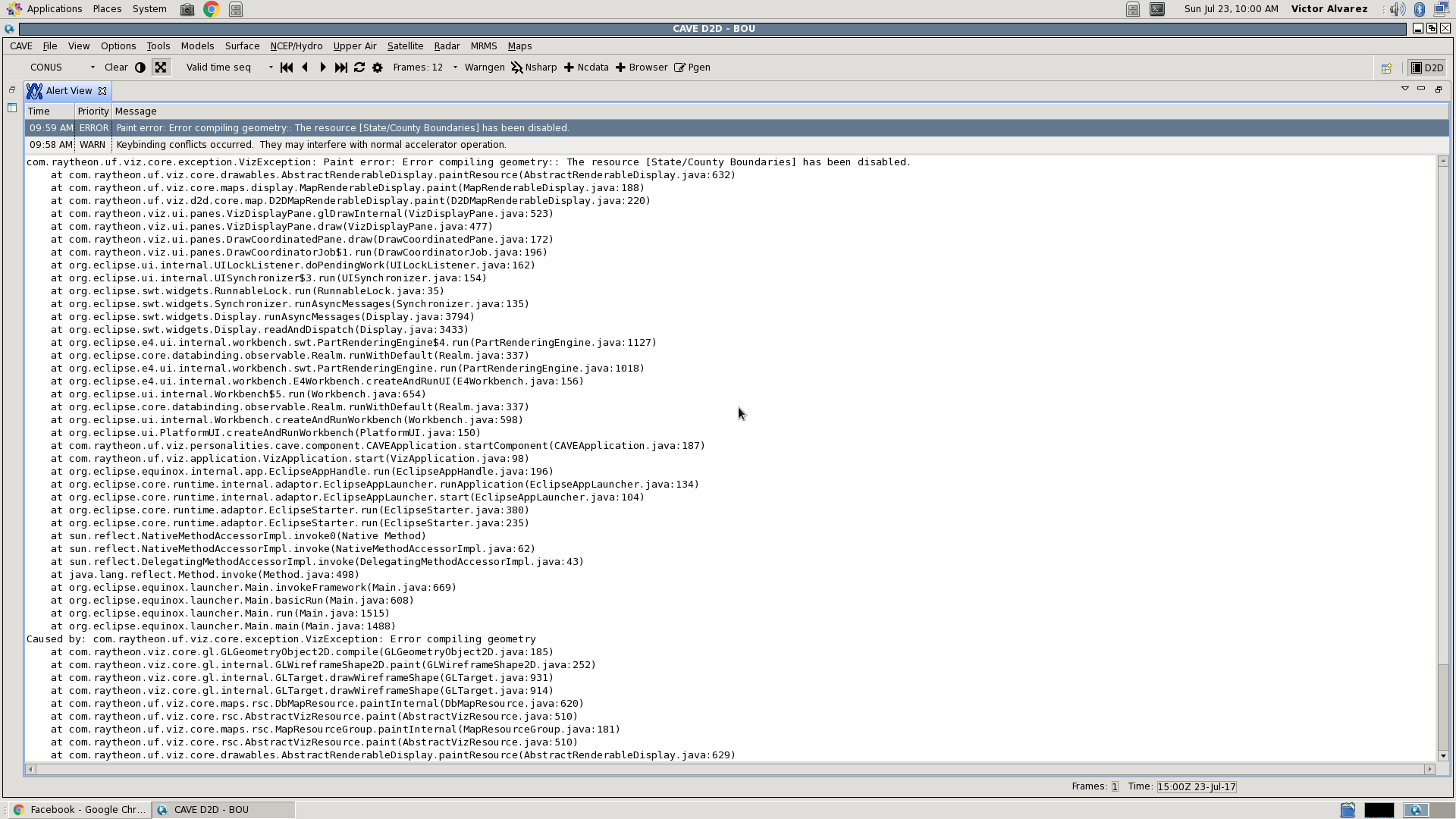Open loop properties gear icon
Image resolution: width=1456 pixels, height=819 pixels.
(378, 67)
